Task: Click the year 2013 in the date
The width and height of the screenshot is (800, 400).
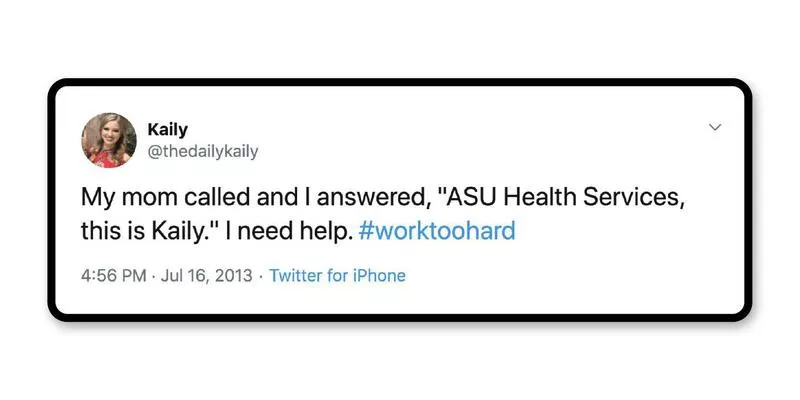Action: tap(233, 275)
